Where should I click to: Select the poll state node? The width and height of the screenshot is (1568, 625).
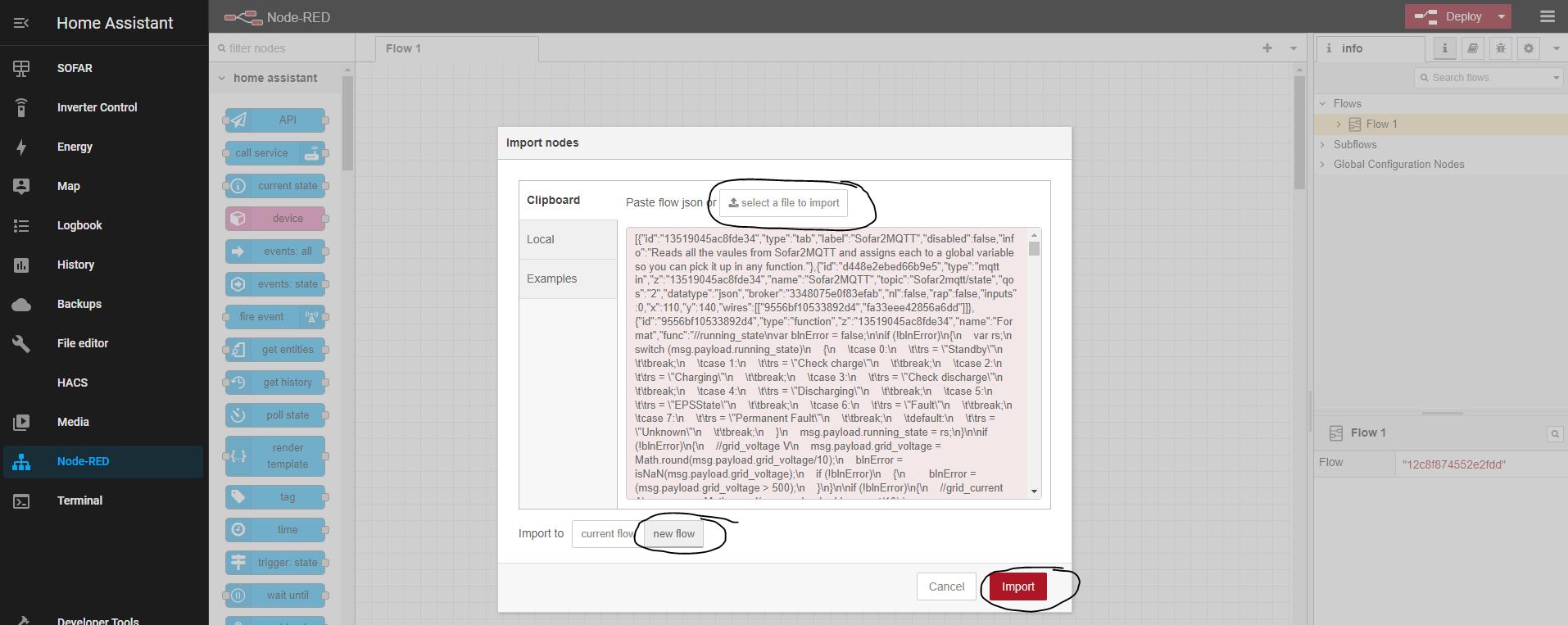tap(275, 415)
